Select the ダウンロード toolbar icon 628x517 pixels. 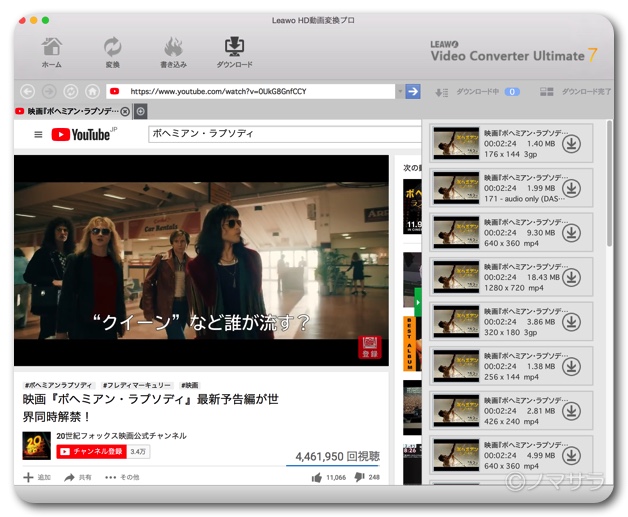pos(234,51)
